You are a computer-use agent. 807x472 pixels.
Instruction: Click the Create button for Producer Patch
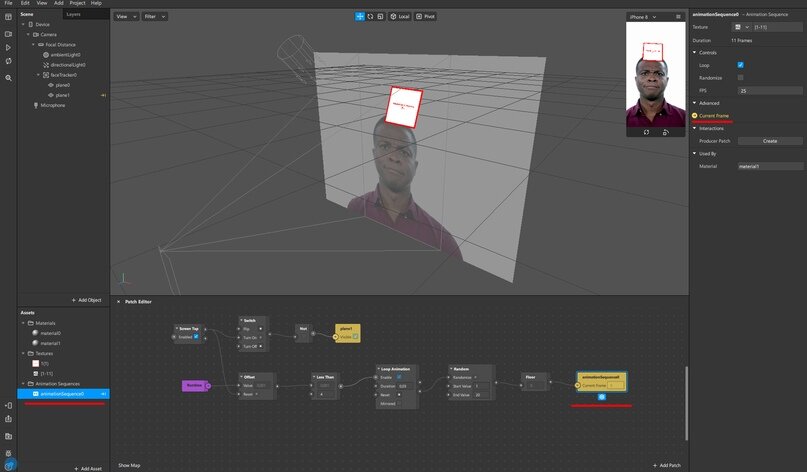(769, 141)
